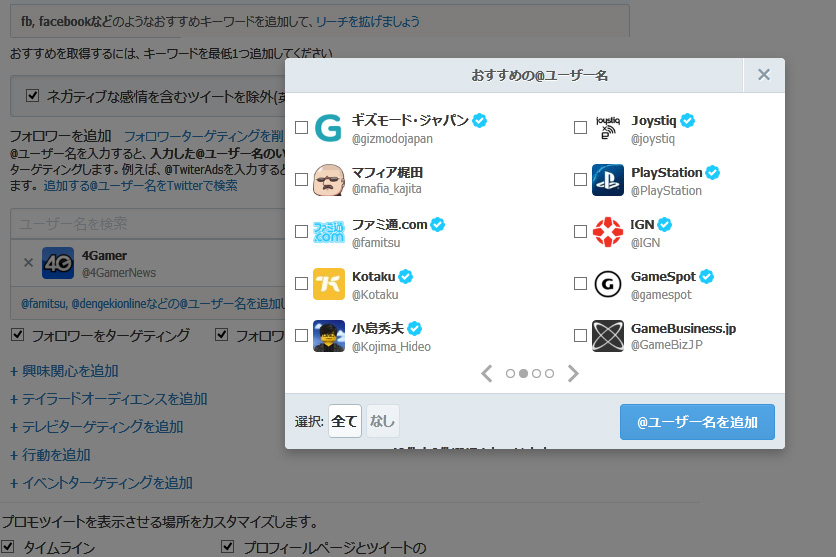Select なし button
Screen dimensions: 836x557
(382, 421)
